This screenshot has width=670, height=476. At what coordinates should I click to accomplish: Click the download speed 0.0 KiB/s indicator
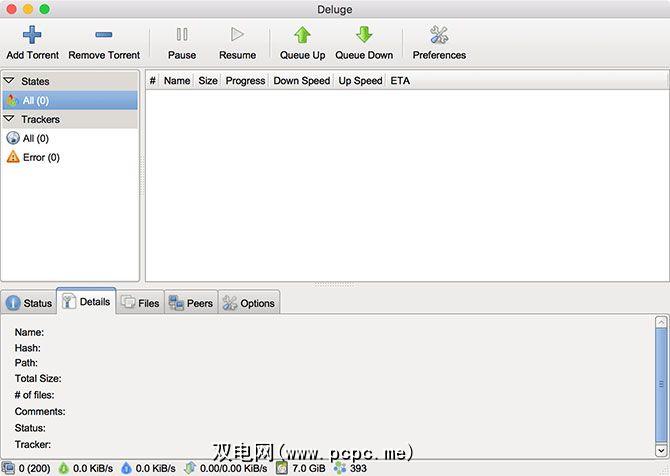pos(85,468)
